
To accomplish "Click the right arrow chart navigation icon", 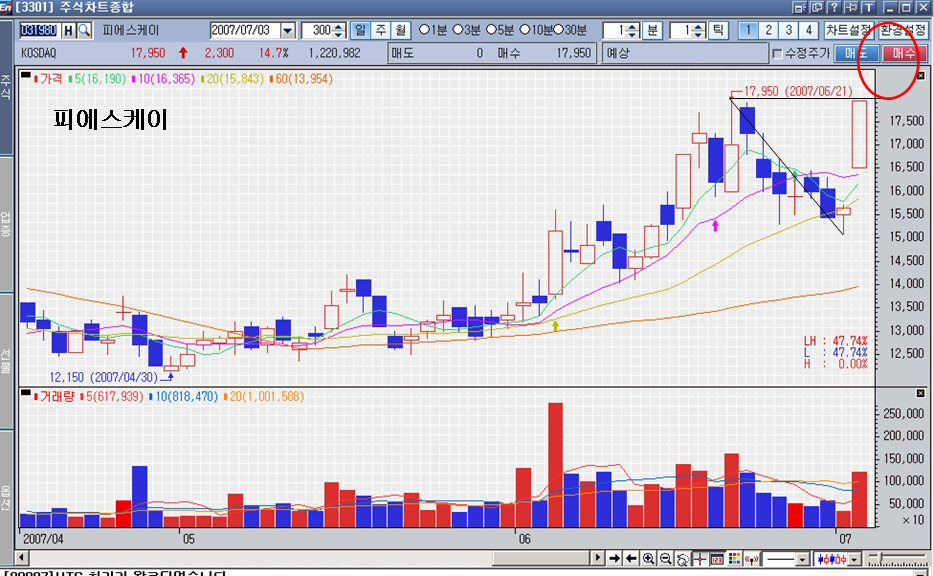I will click(615, 559).
